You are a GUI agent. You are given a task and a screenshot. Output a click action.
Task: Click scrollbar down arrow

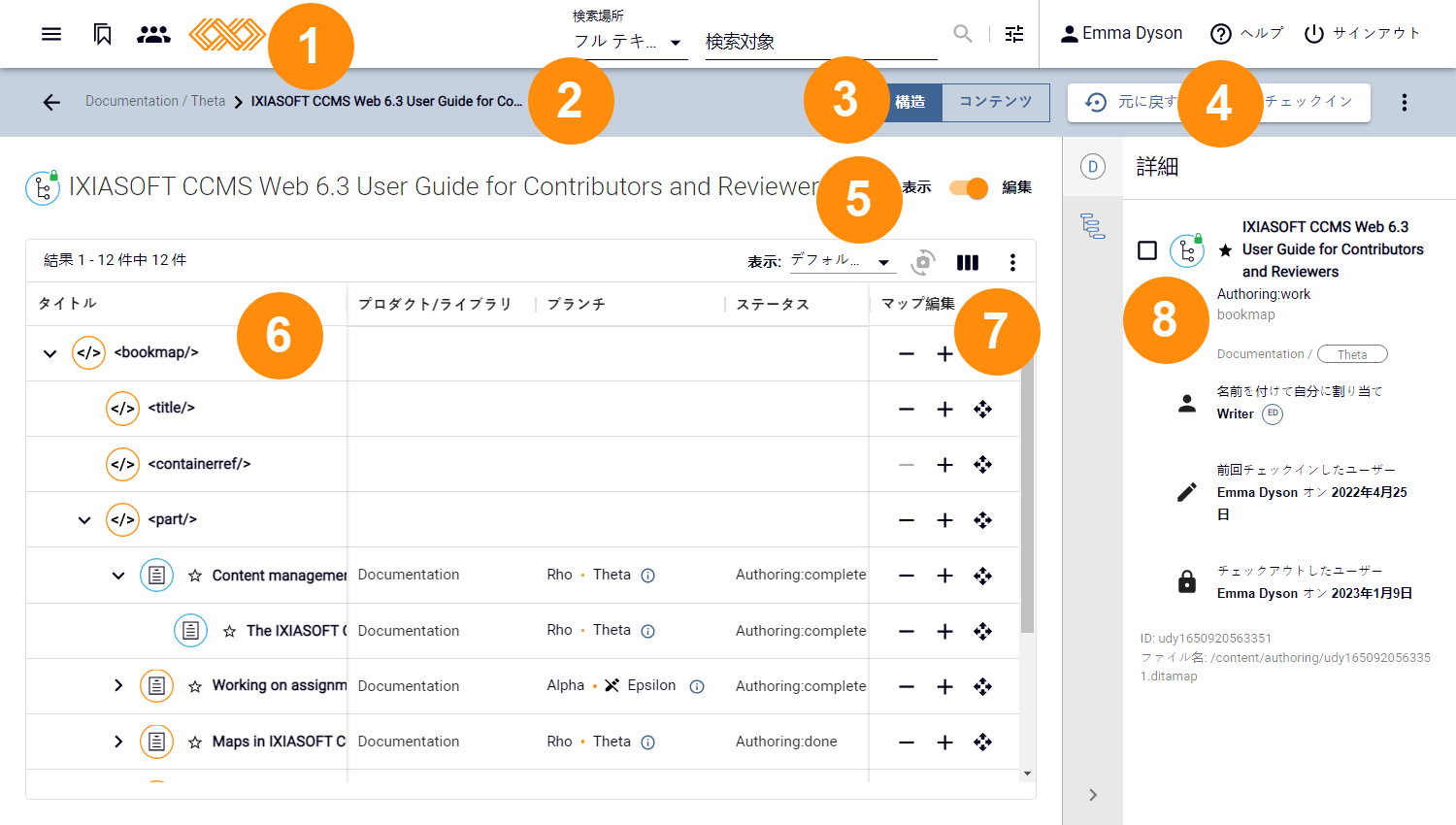[1028, 774]
